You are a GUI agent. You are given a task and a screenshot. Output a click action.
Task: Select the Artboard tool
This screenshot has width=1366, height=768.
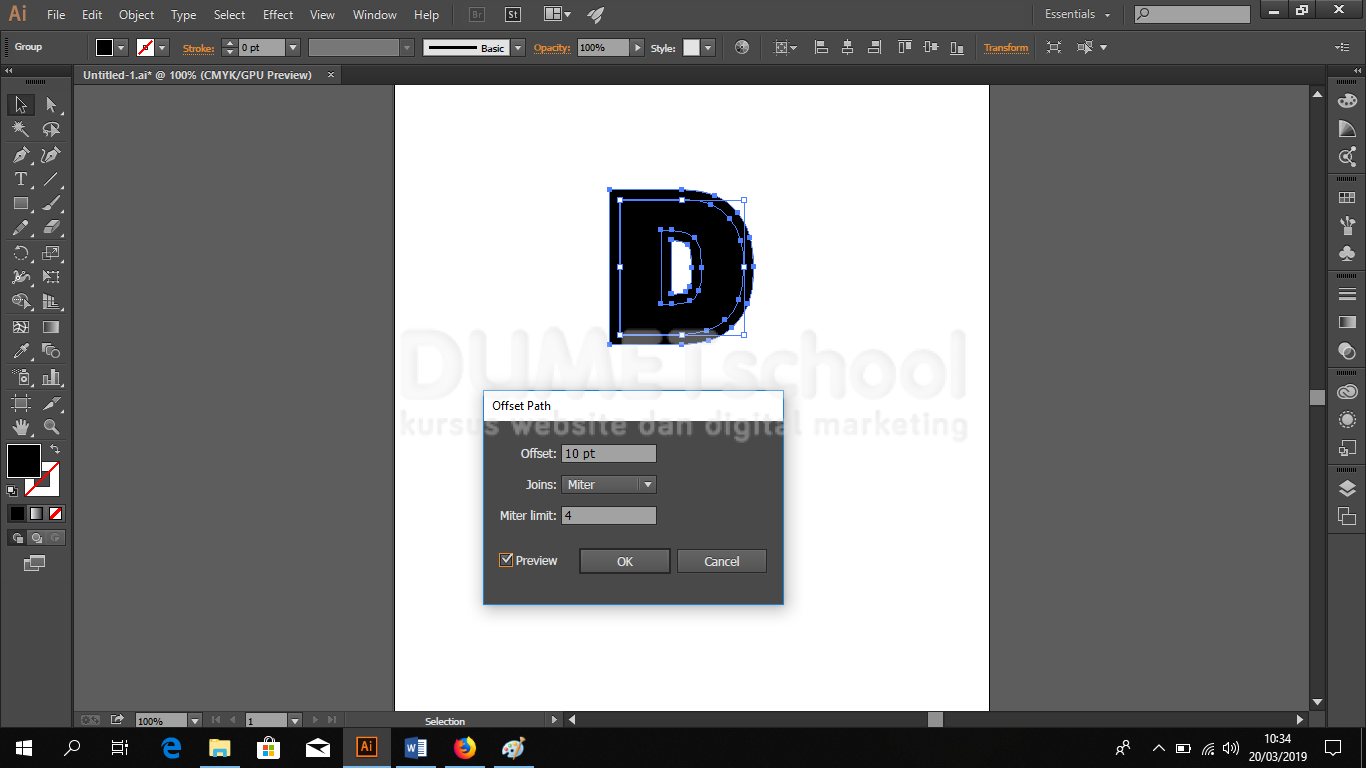(x=21, y=403)
